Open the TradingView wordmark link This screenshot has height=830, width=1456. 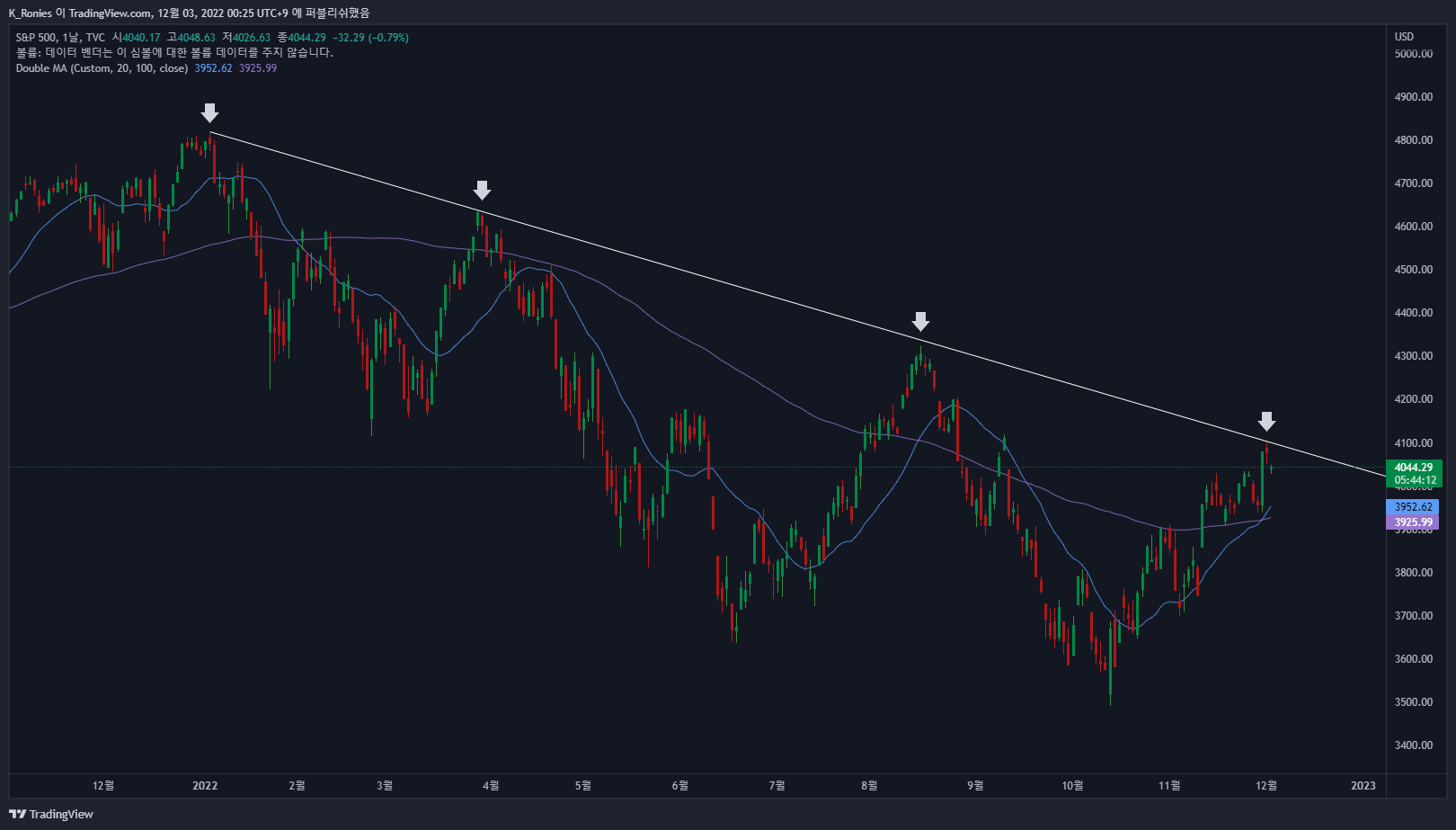[x=61, y=814]
